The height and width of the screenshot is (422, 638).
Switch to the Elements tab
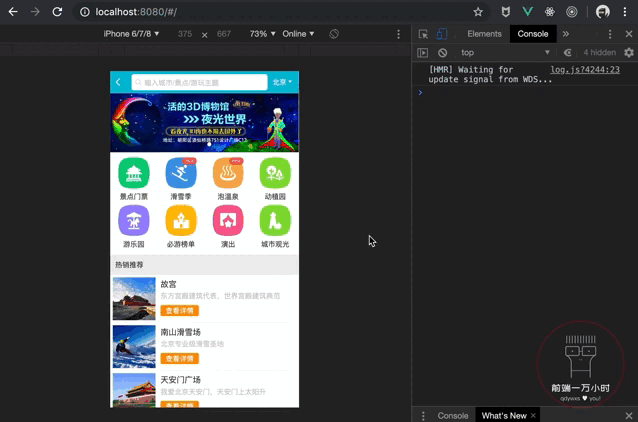[x=484, y=34]
